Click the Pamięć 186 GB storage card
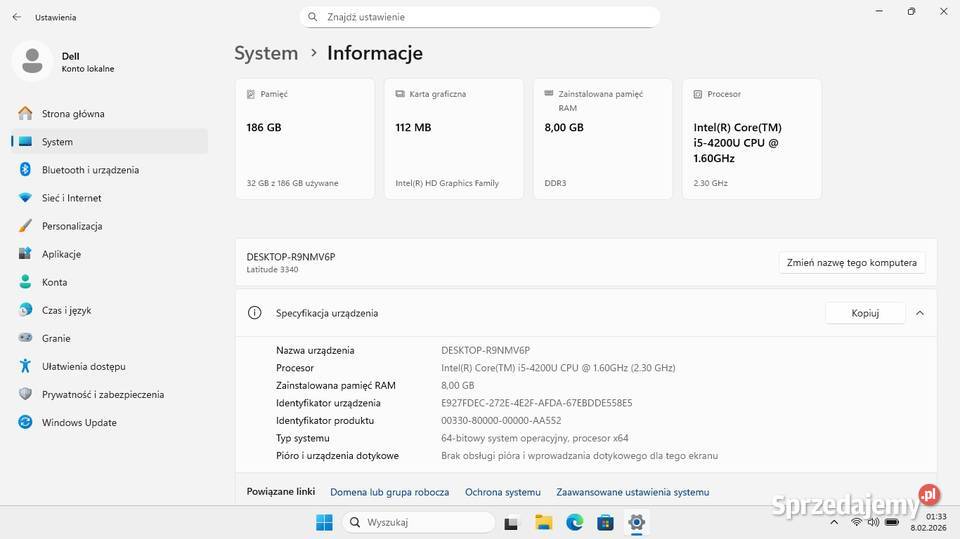 pos(304,138)
